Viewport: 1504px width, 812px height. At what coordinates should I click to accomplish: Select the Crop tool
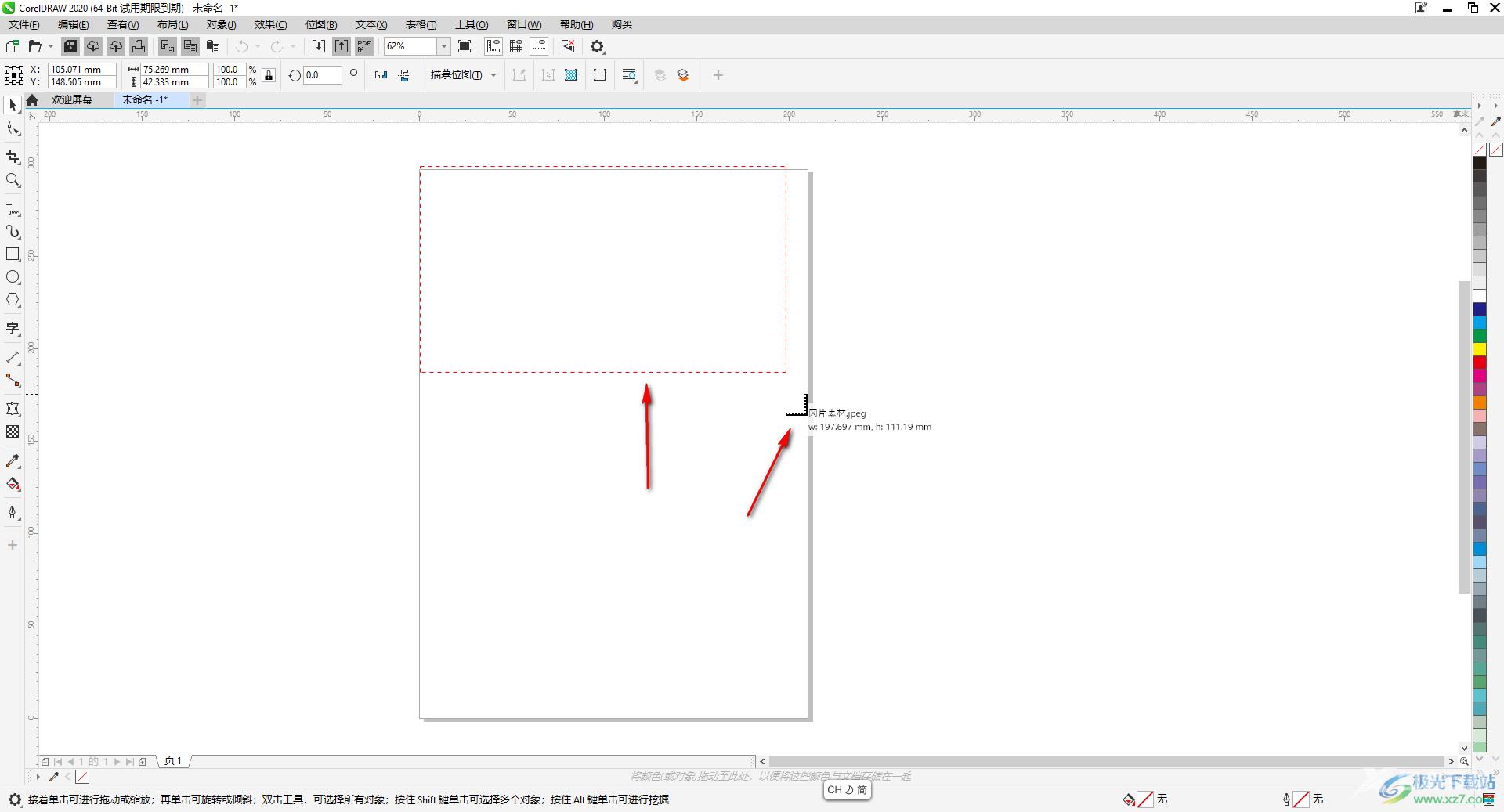point(13,157)
